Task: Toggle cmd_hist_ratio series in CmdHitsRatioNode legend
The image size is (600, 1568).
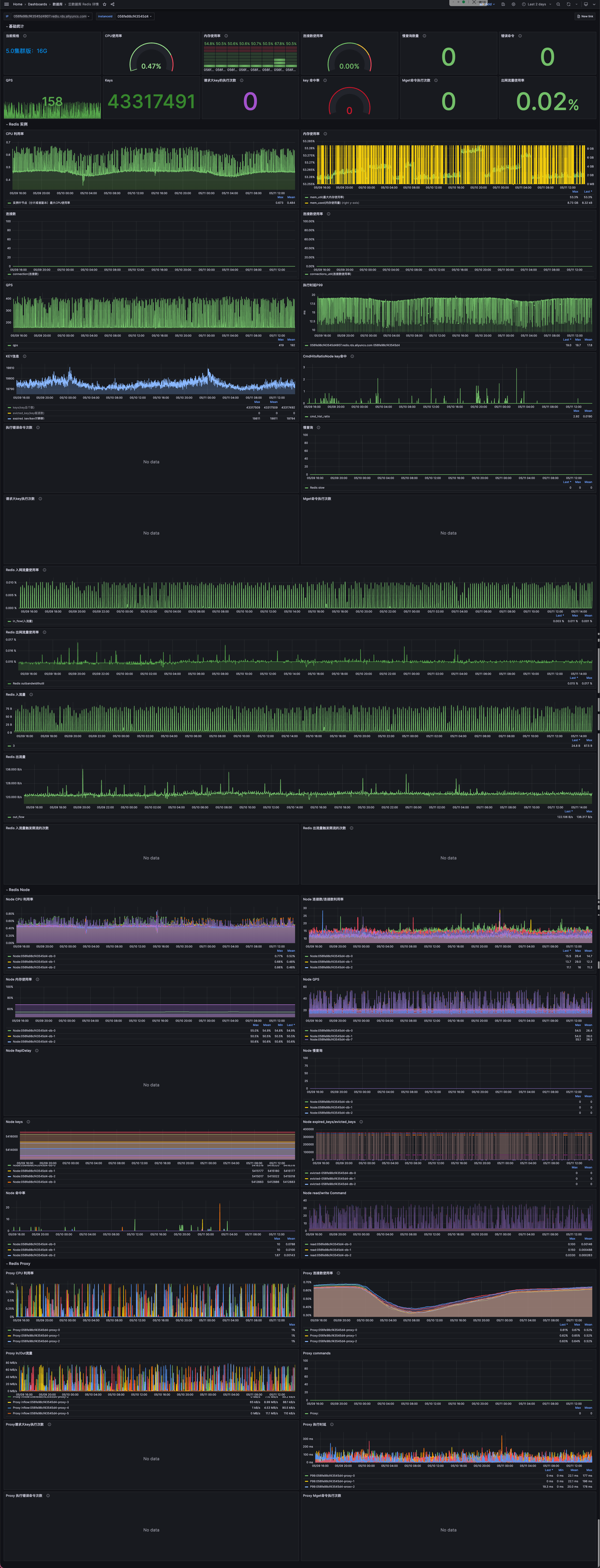Action: (x=320, y=416)
